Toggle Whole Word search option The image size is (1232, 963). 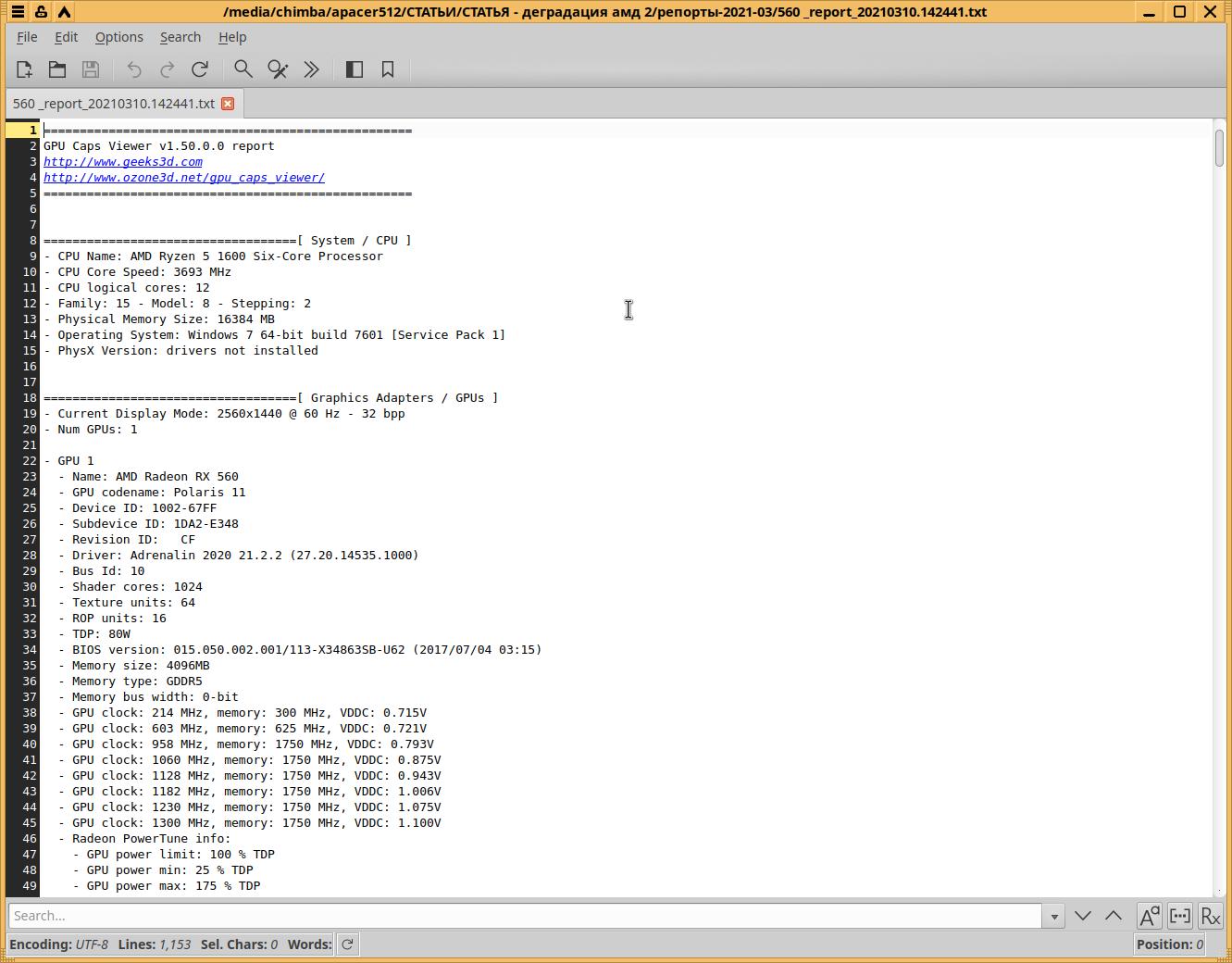[1180, 916]
